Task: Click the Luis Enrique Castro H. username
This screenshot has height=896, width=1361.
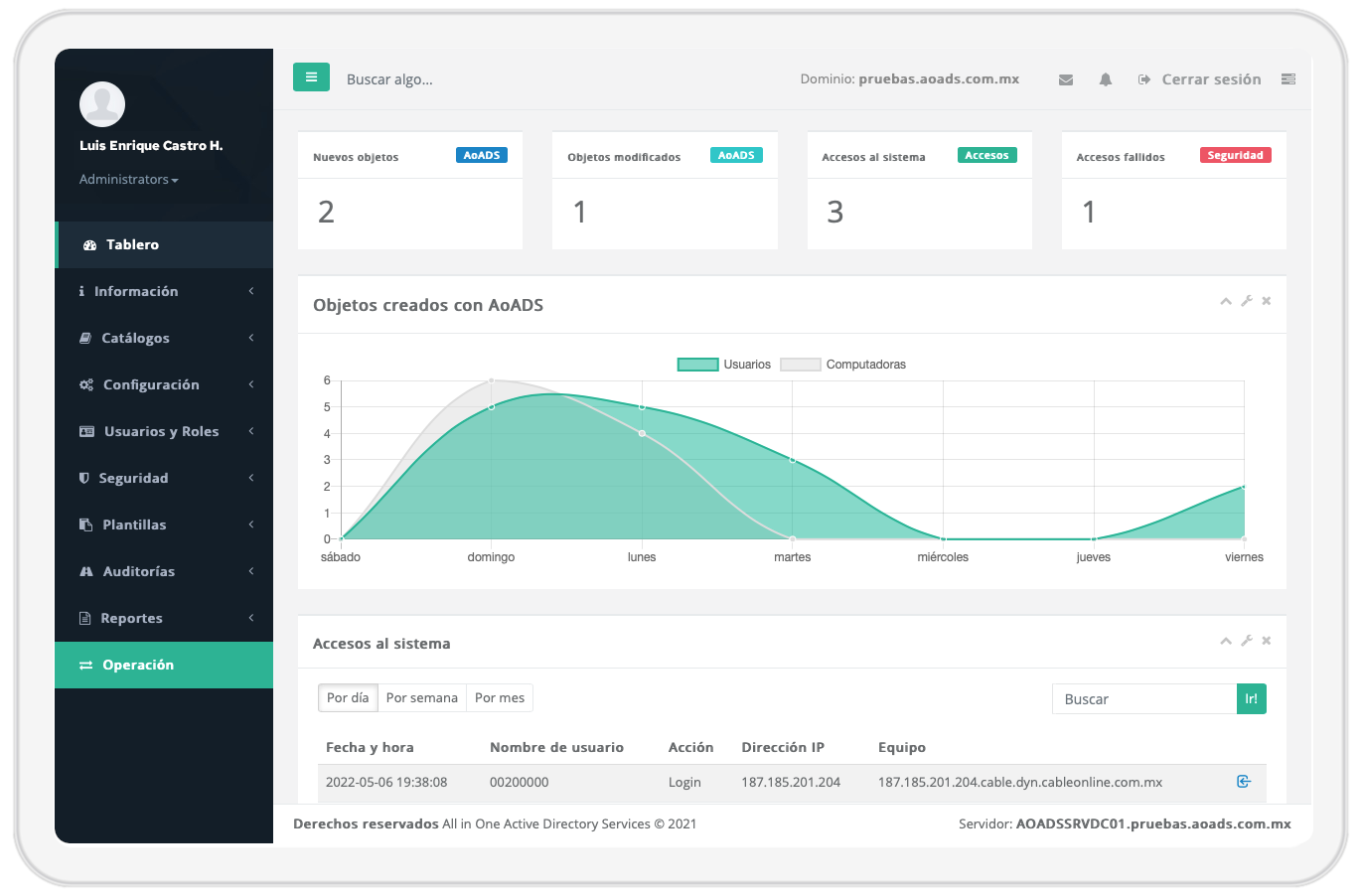Action: [151, 145]
